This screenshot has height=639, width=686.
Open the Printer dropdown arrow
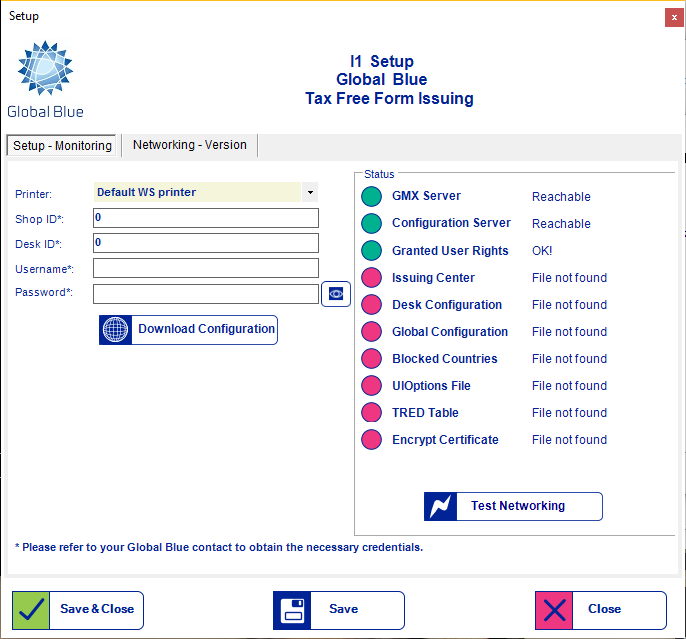tap(310, 192)
